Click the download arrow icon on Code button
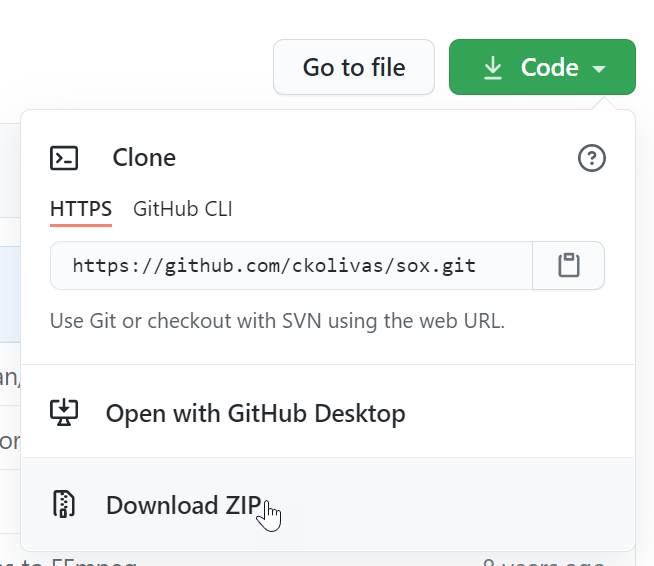 [x=492, y=68]
